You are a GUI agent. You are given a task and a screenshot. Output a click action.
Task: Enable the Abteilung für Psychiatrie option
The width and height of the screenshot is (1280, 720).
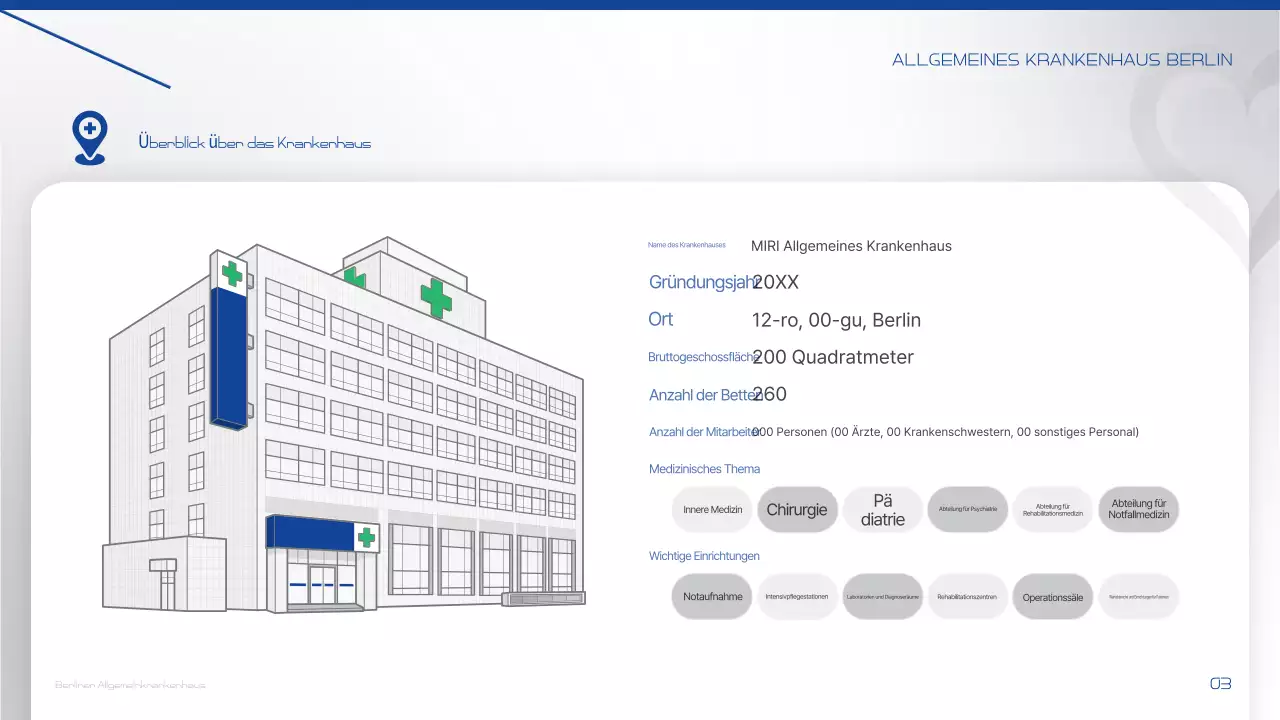[x=967, y=509]
